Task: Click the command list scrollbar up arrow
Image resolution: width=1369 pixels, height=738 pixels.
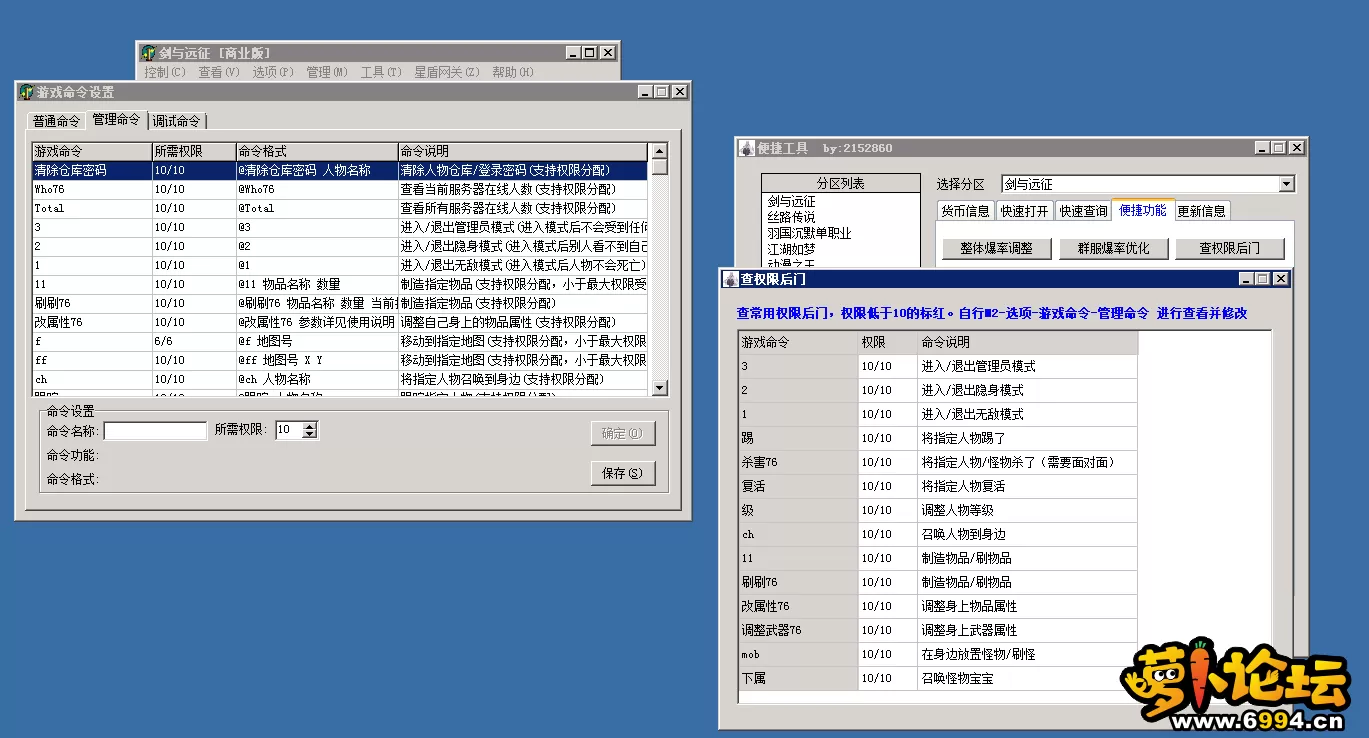Action: 659,151
